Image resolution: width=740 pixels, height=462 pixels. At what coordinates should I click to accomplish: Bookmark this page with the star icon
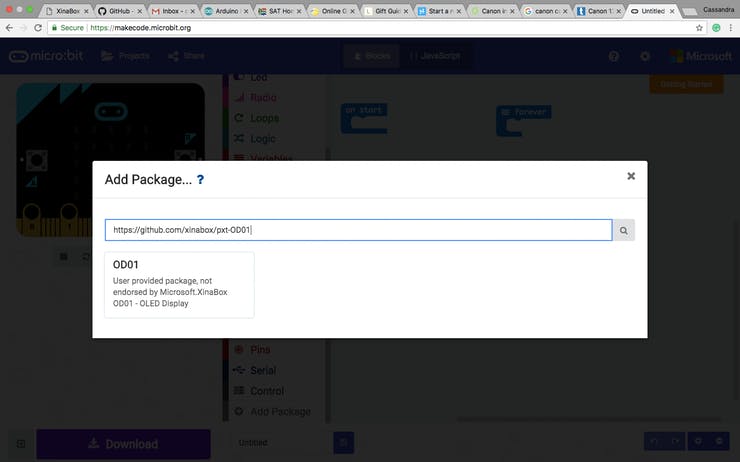tap(699, 28)
